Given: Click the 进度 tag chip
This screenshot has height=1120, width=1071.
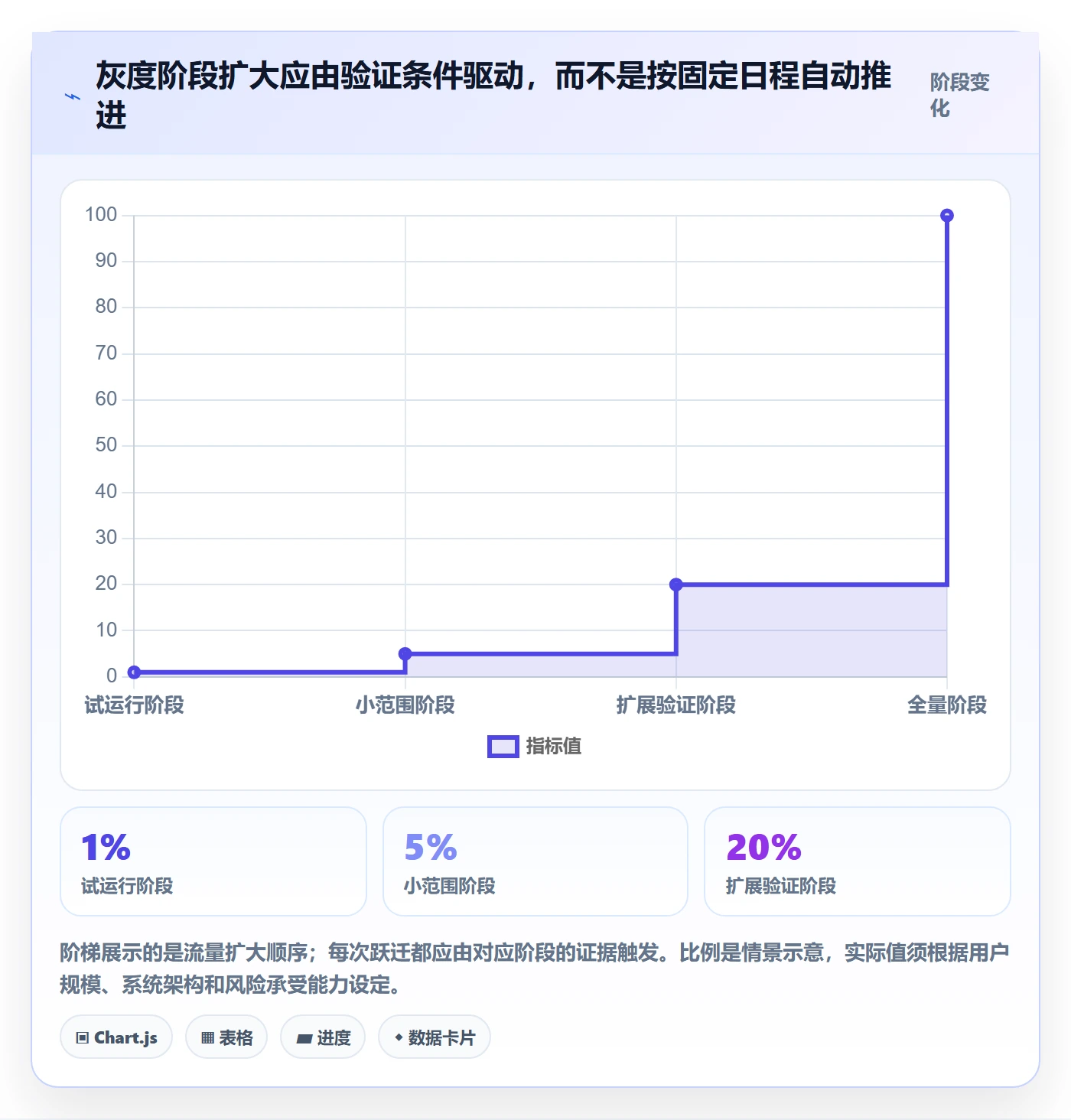Looking at the screenshot, I should 323,1037.
